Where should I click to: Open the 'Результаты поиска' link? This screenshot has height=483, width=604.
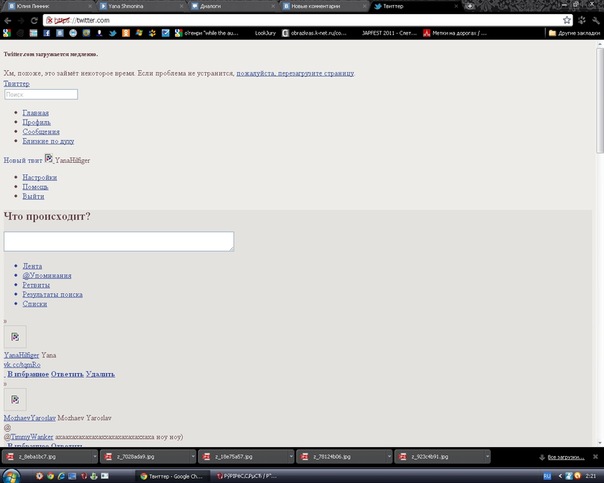52,294
